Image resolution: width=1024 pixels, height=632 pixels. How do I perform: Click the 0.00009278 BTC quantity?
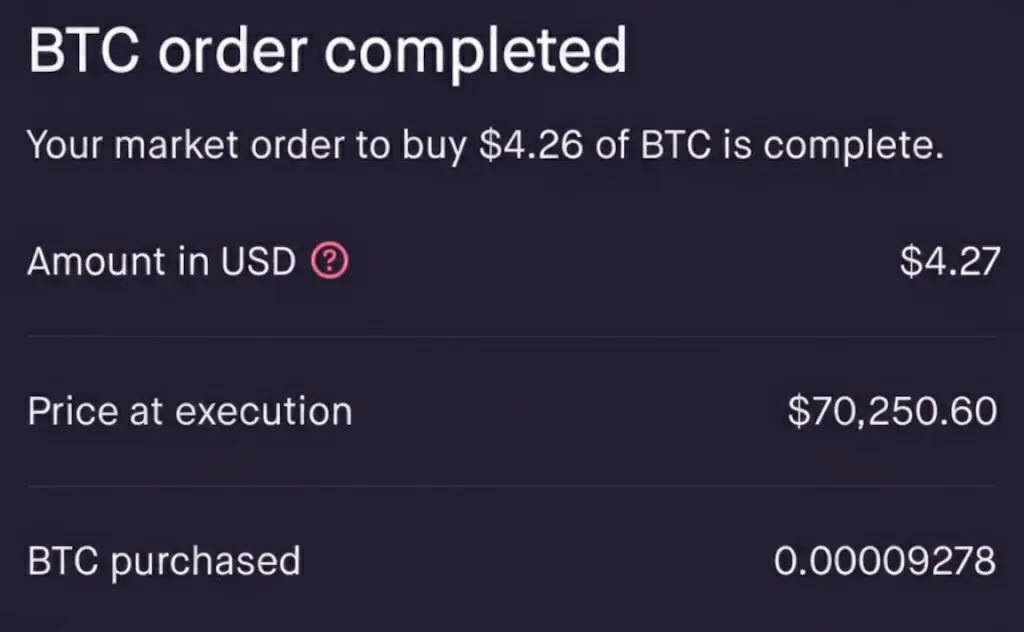pos(884,561)
